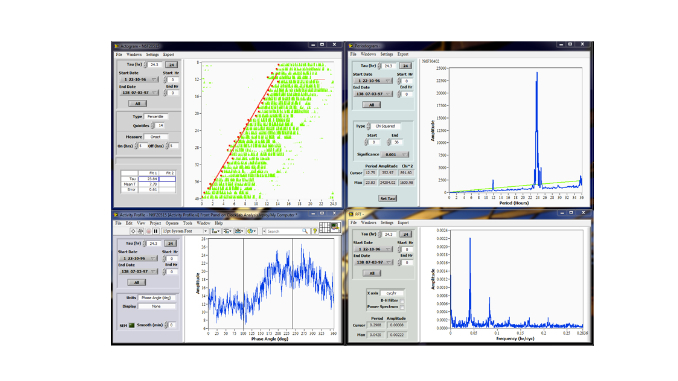
Task: Open the Distribute Objects toolbar tool
Action: pos(227,231)
